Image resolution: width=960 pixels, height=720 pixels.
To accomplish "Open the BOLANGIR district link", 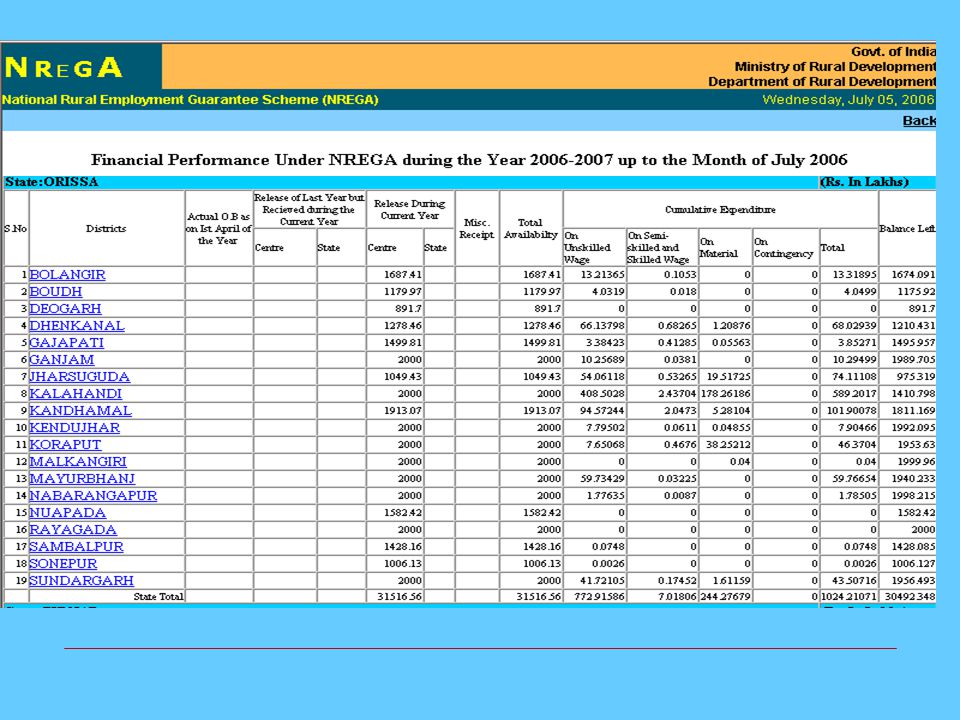I will (67, 274).
